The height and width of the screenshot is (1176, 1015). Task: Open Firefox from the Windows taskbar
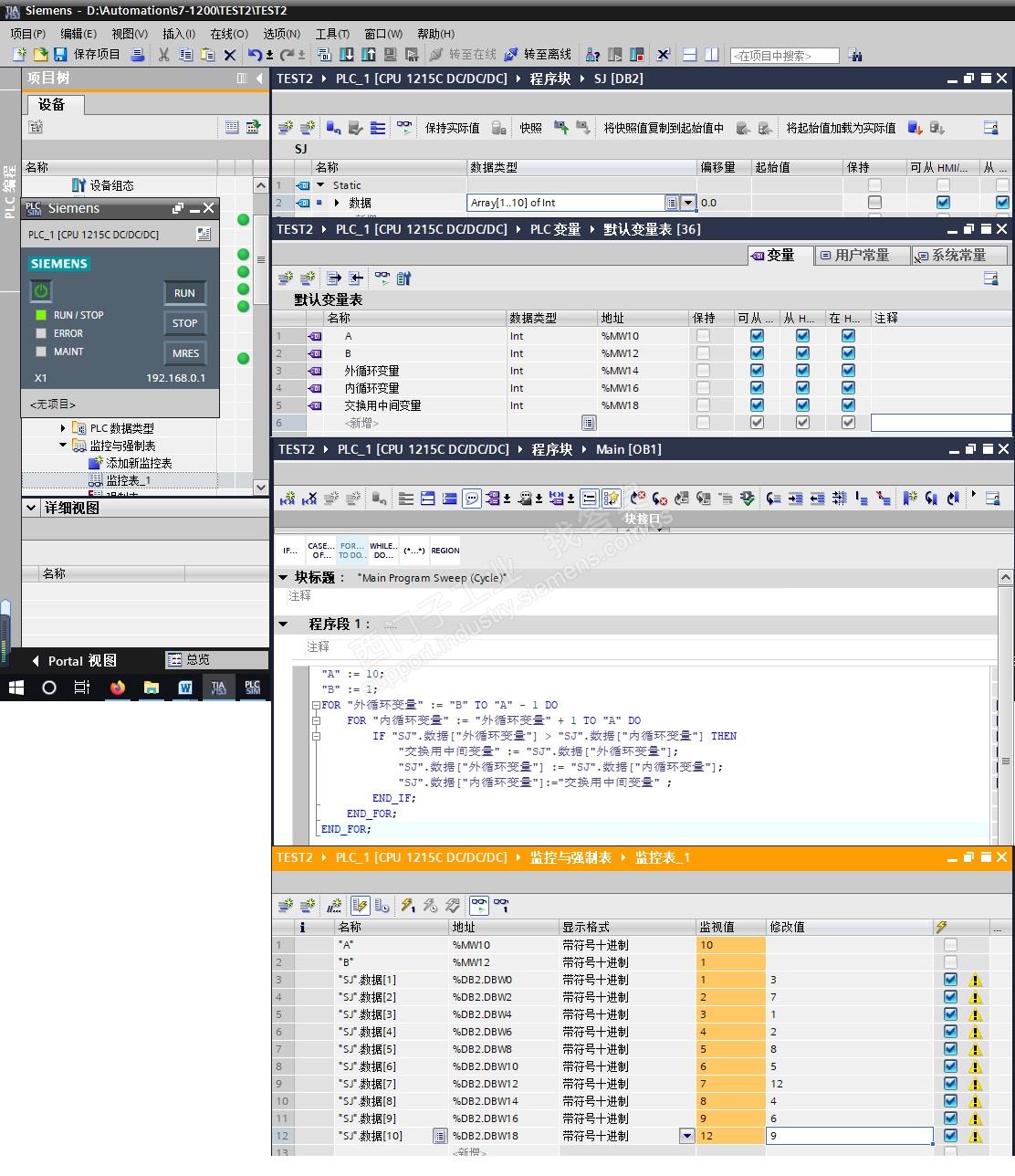[x=118, y=688]
